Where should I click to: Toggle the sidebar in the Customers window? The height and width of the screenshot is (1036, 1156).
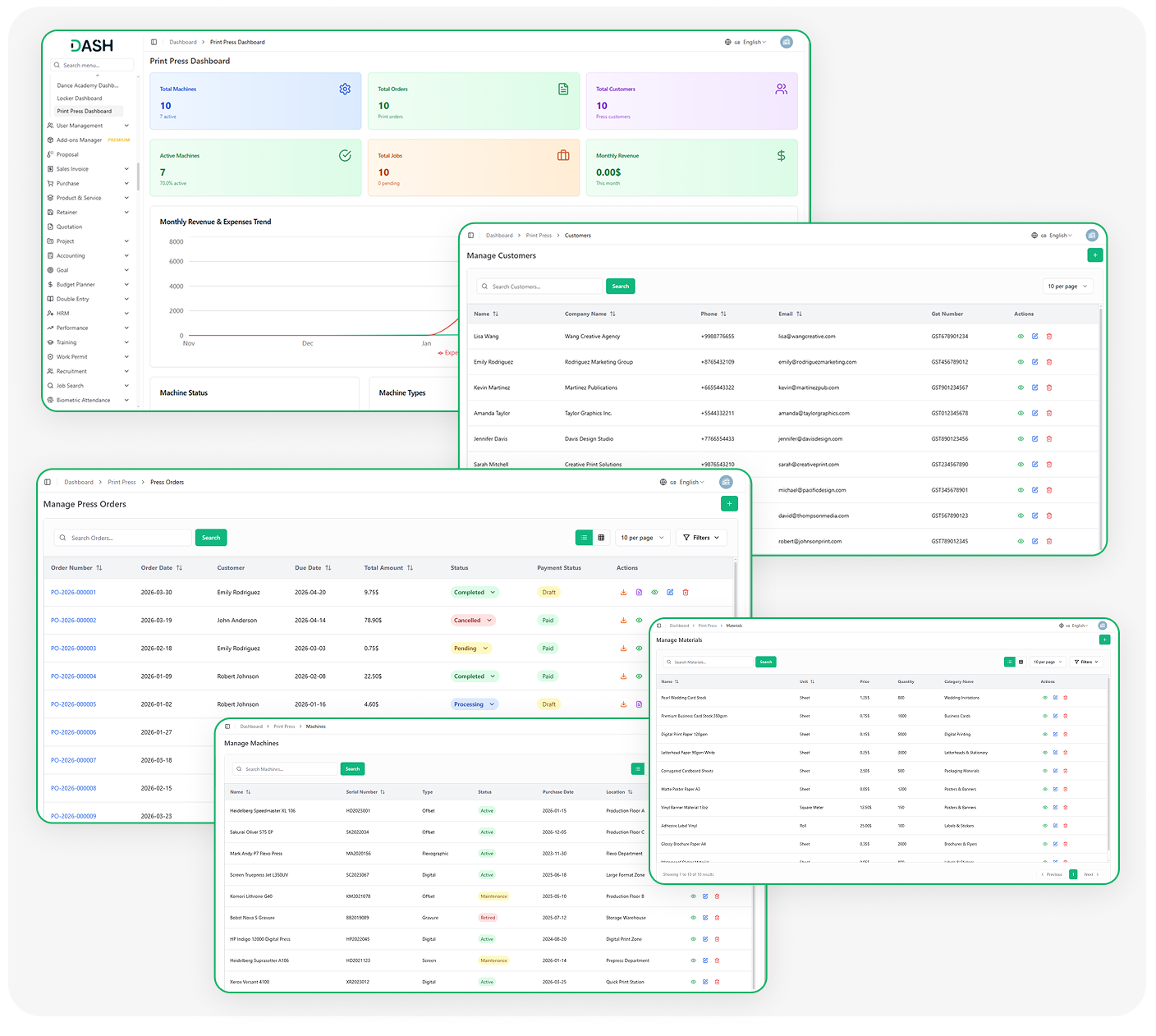pyautogui.click(x=470, y=236)
